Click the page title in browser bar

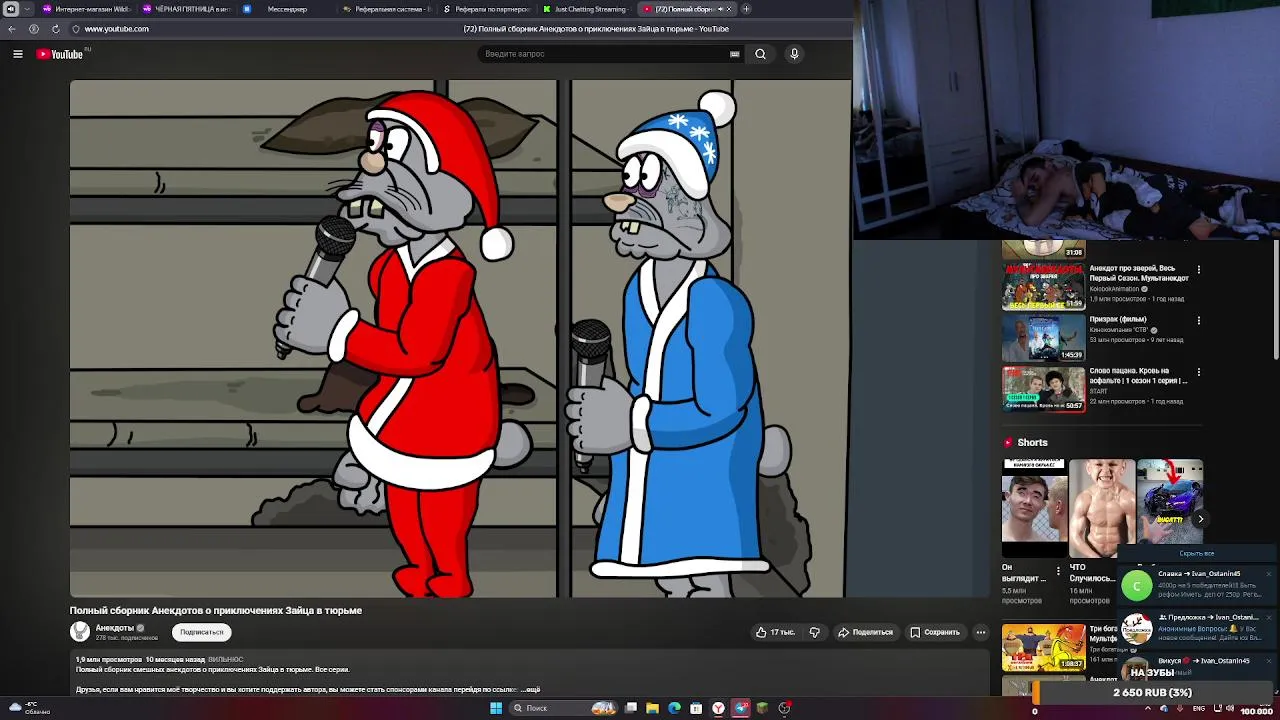[596, 29]
